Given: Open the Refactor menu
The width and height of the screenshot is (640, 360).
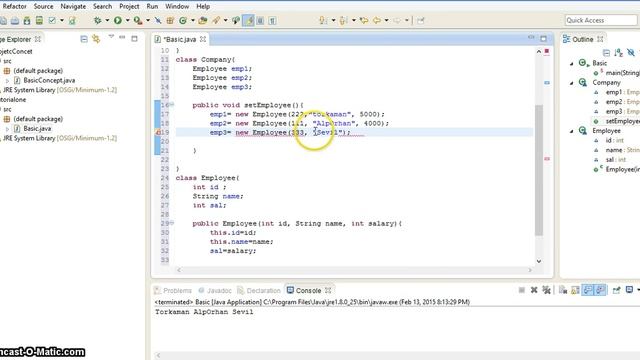Looking at the screenshot, I should click(x=14, y=7).
